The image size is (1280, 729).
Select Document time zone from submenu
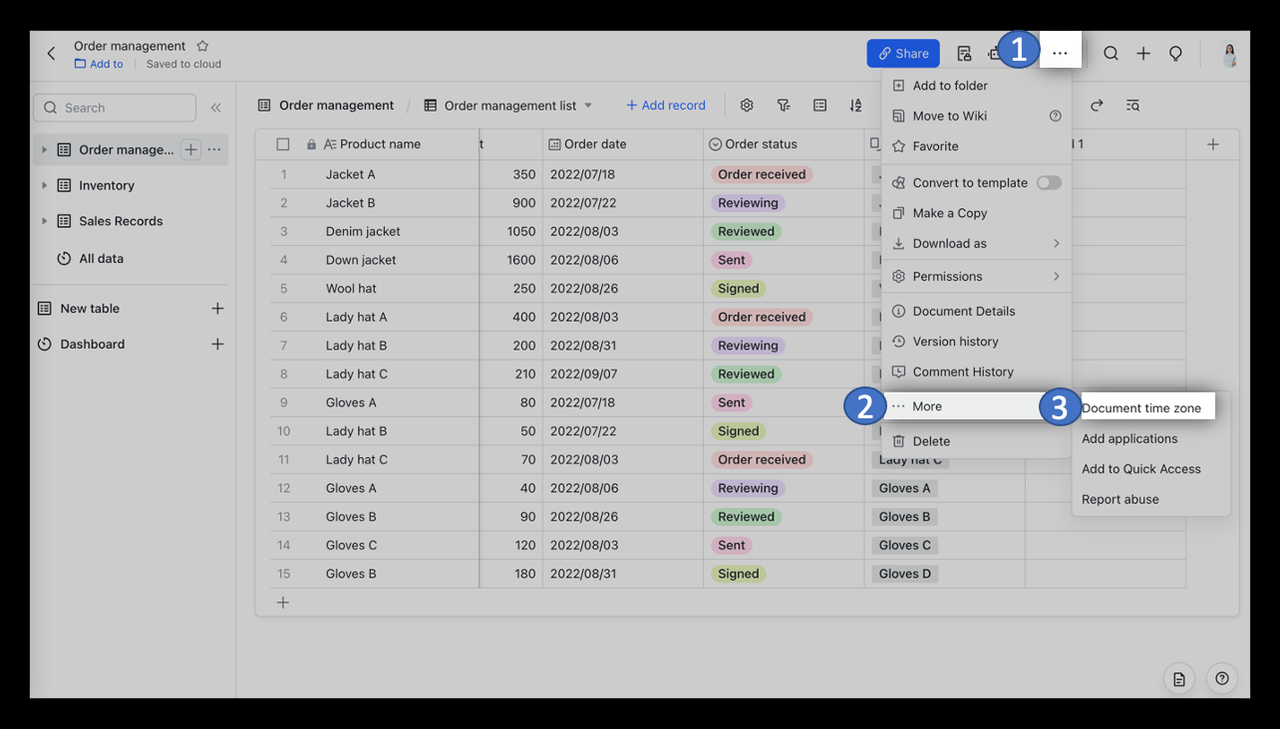[1141, 408]
